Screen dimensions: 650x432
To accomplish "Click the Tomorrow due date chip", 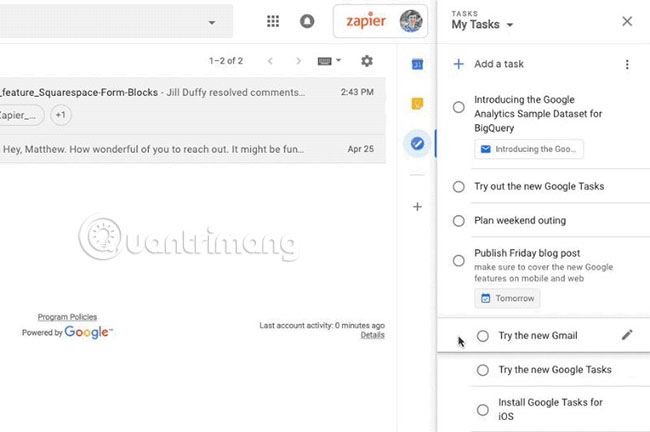I will pos(507,298).
